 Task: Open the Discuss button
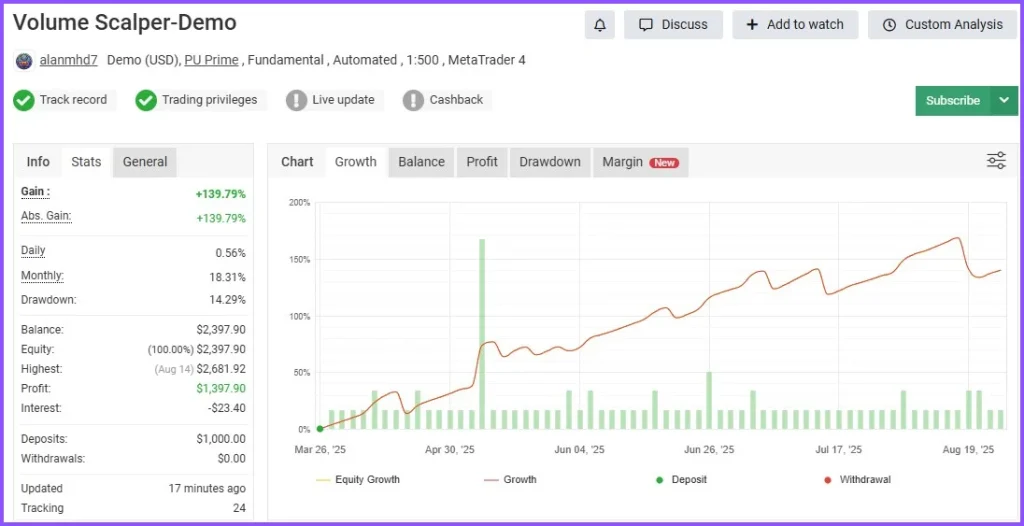tap(673, 25)
